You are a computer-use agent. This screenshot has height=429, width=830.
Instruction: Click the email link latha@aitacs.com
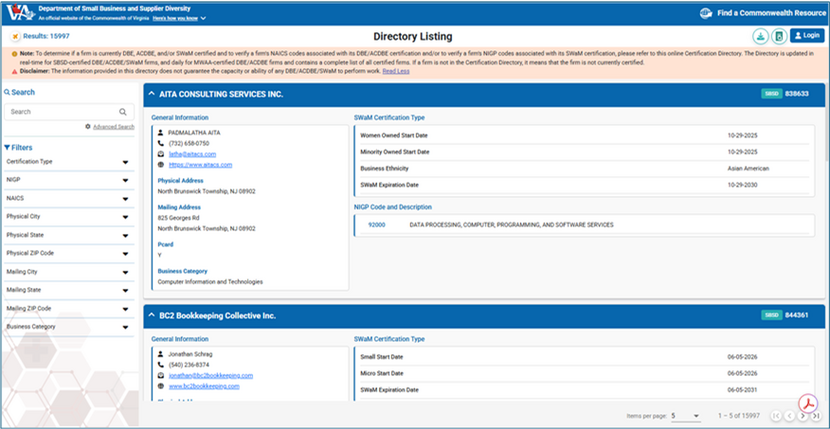tap(192, 154)
